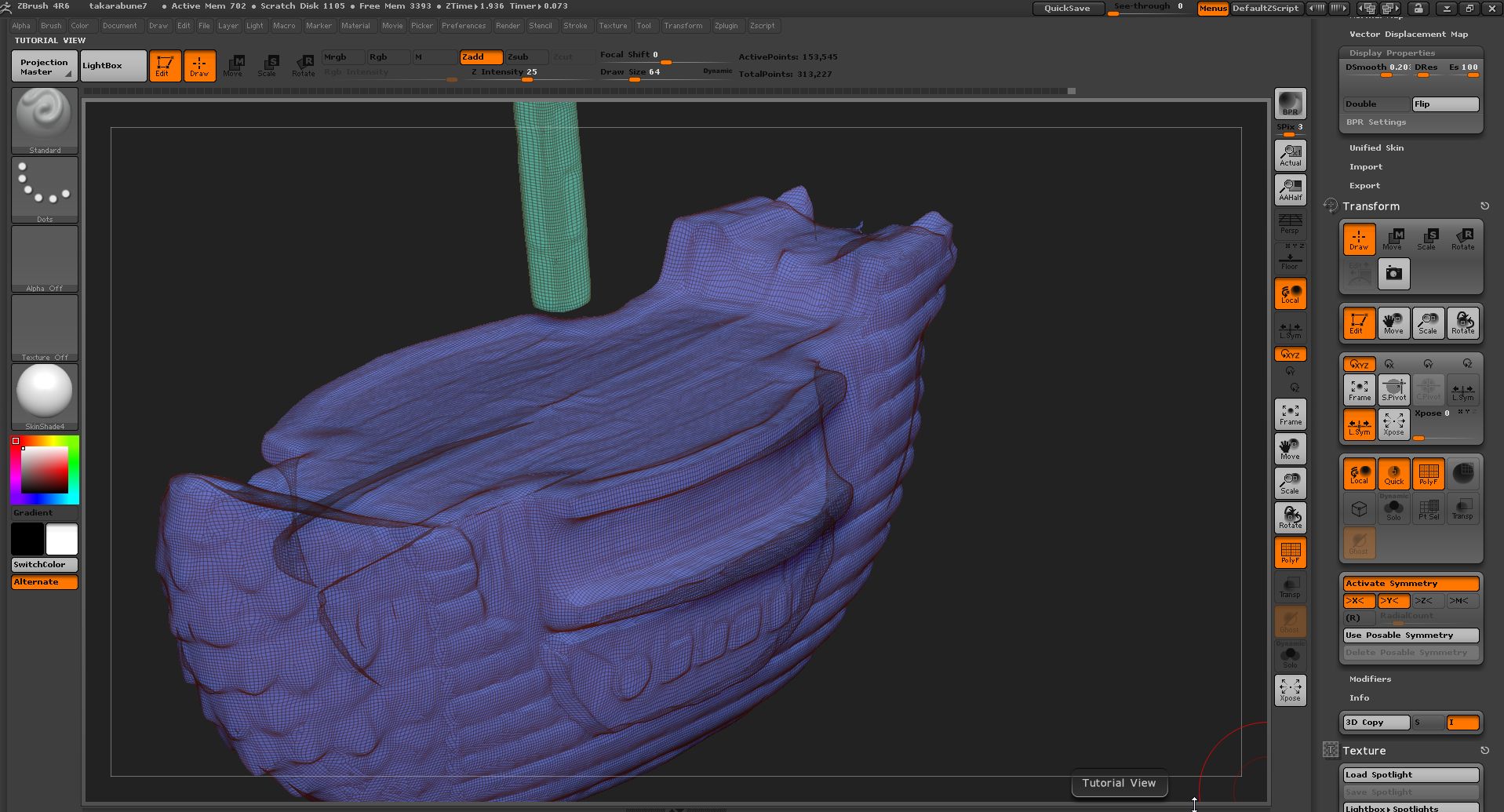Click the QuickSave button

pyautogui.click(x=1067, y=8)
